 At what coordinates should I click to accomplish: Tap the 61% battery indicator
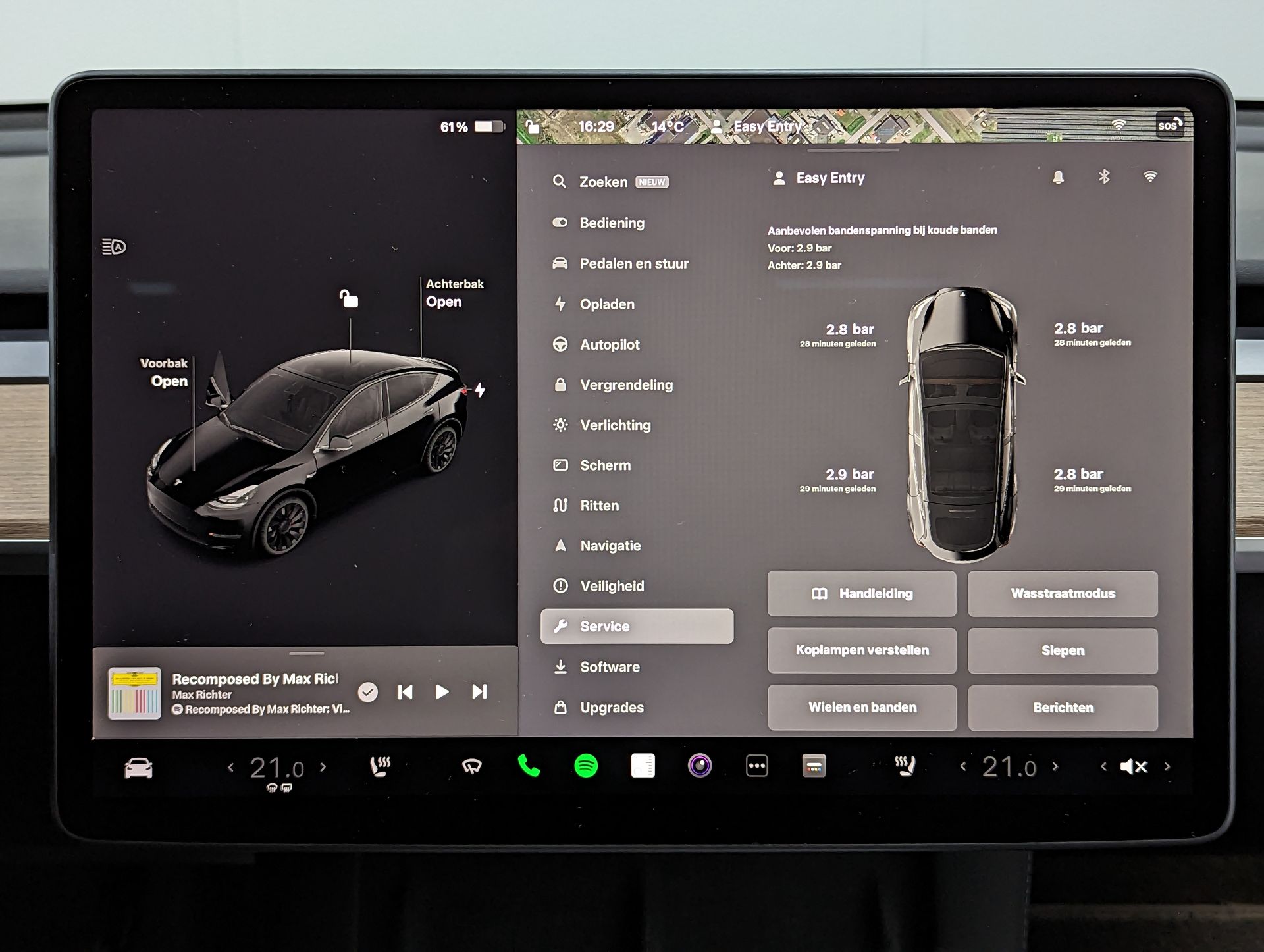pyautogui.click(x=472, y=126)
